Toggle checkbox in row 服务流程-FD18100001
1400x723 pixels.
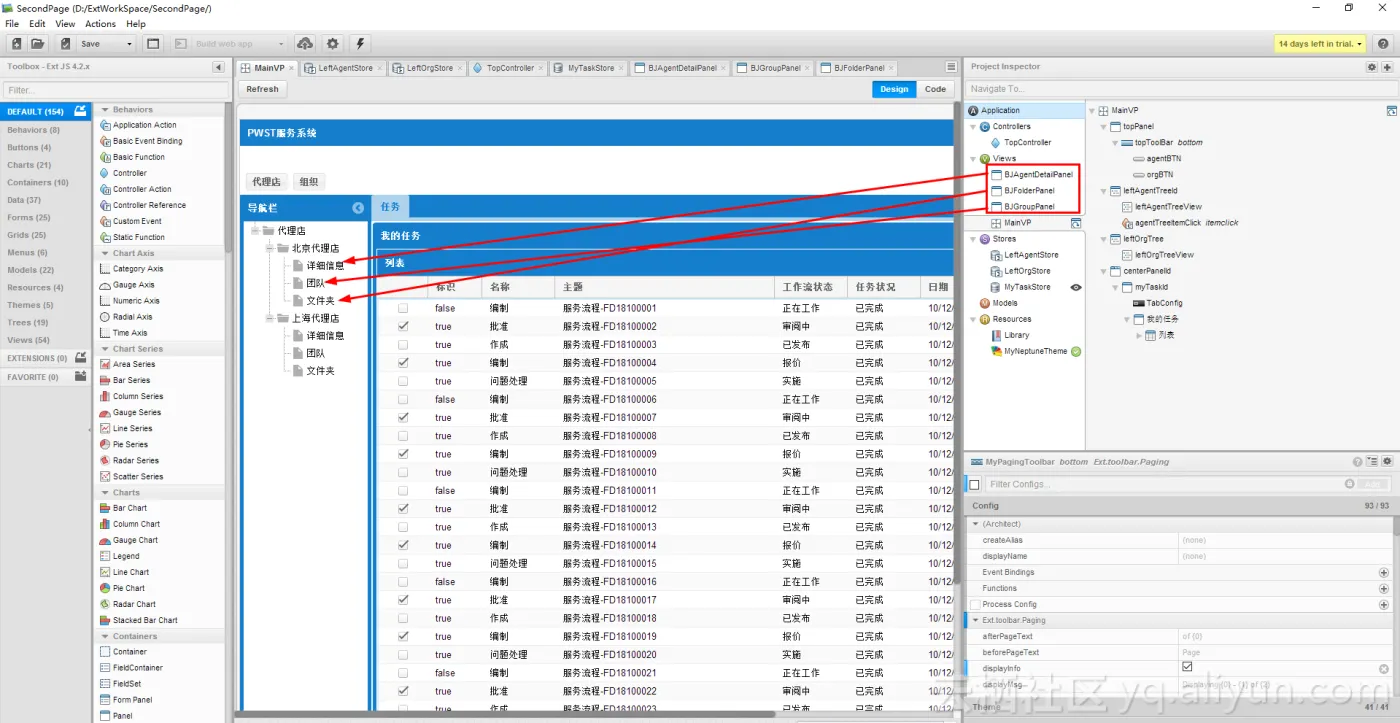tap(403, 308)
